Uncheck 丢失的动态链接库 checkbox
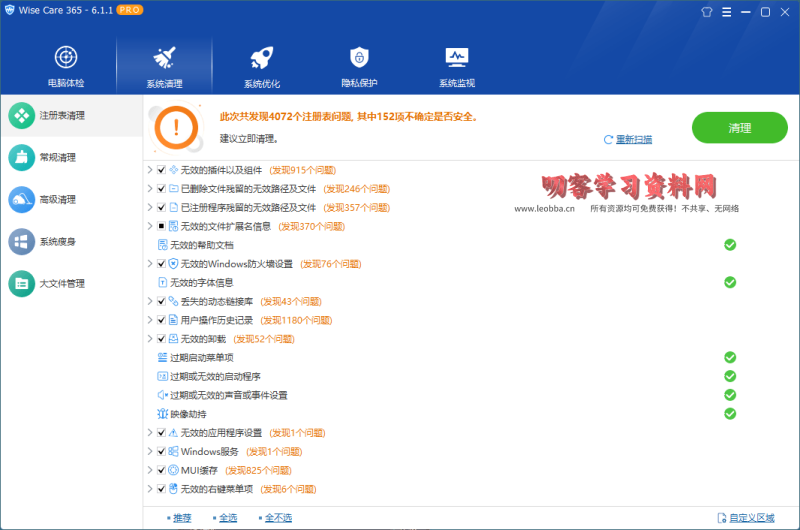The image size is (800, 530). tap(161, 301)
